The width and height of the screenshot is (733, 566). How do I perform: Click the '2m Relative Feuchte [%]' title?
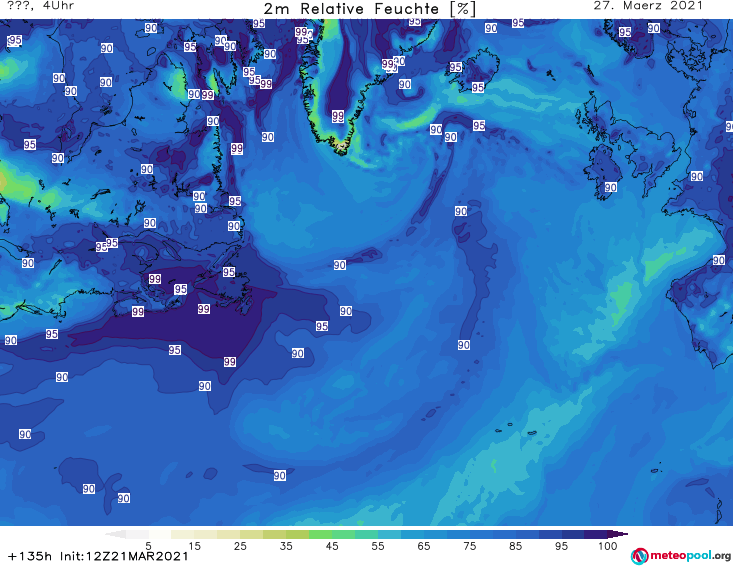click(x=370, y=9)
